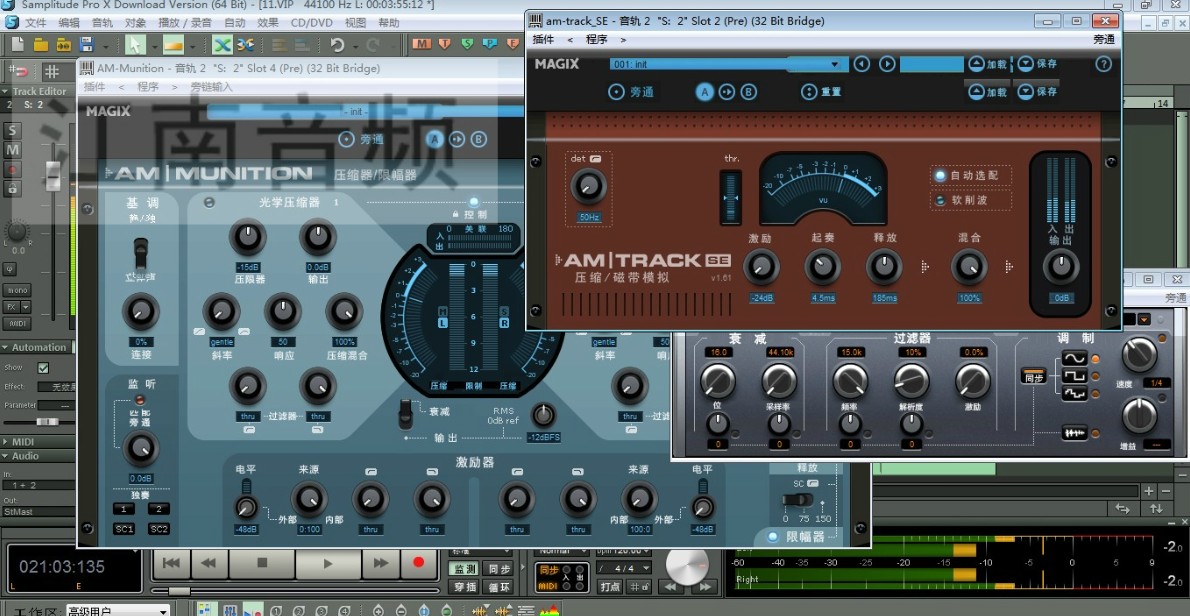Open the 编辑 Edit menu
This screenshot has height=616, width=1190.
click(x=69, y=23)
